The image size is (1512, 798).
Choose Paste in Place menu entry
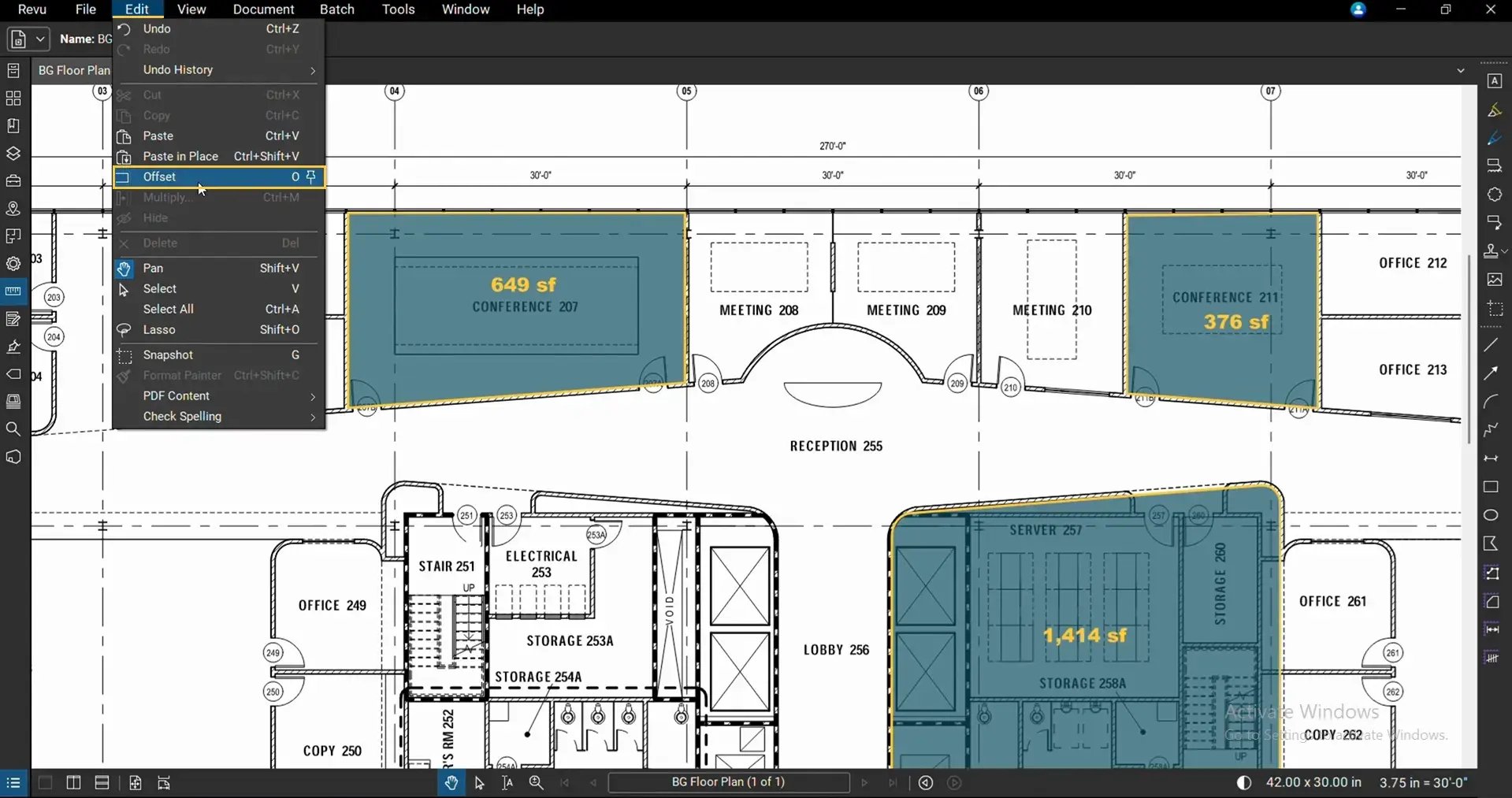[219, 157]
